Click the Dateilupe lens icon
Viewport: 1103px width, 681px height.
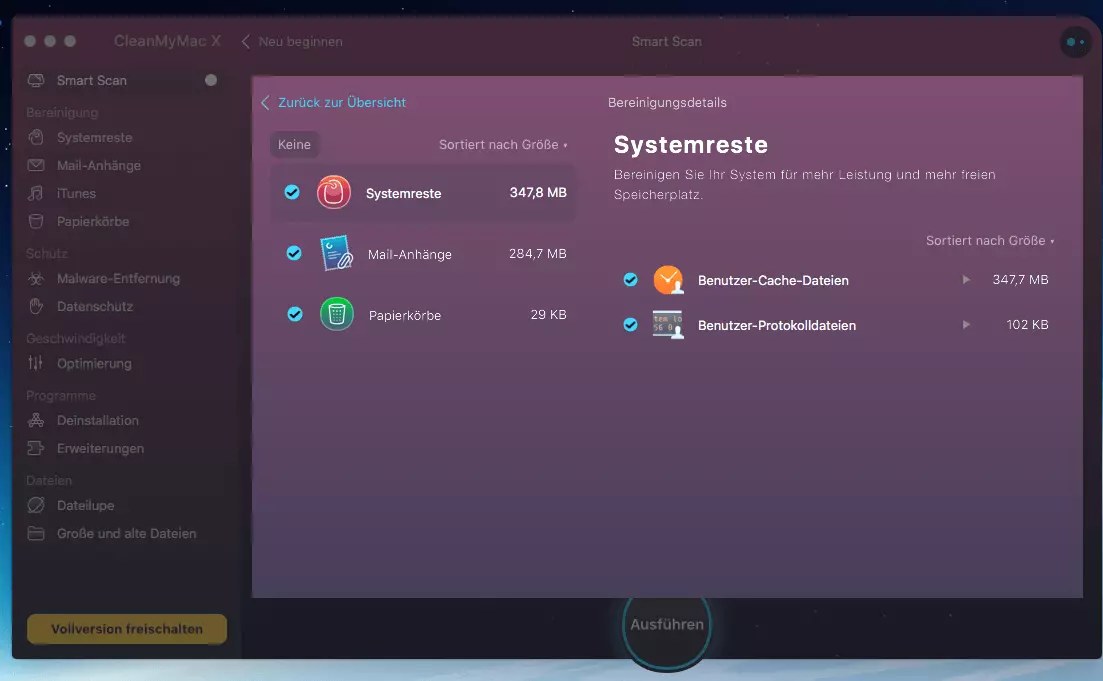(36, 505)
